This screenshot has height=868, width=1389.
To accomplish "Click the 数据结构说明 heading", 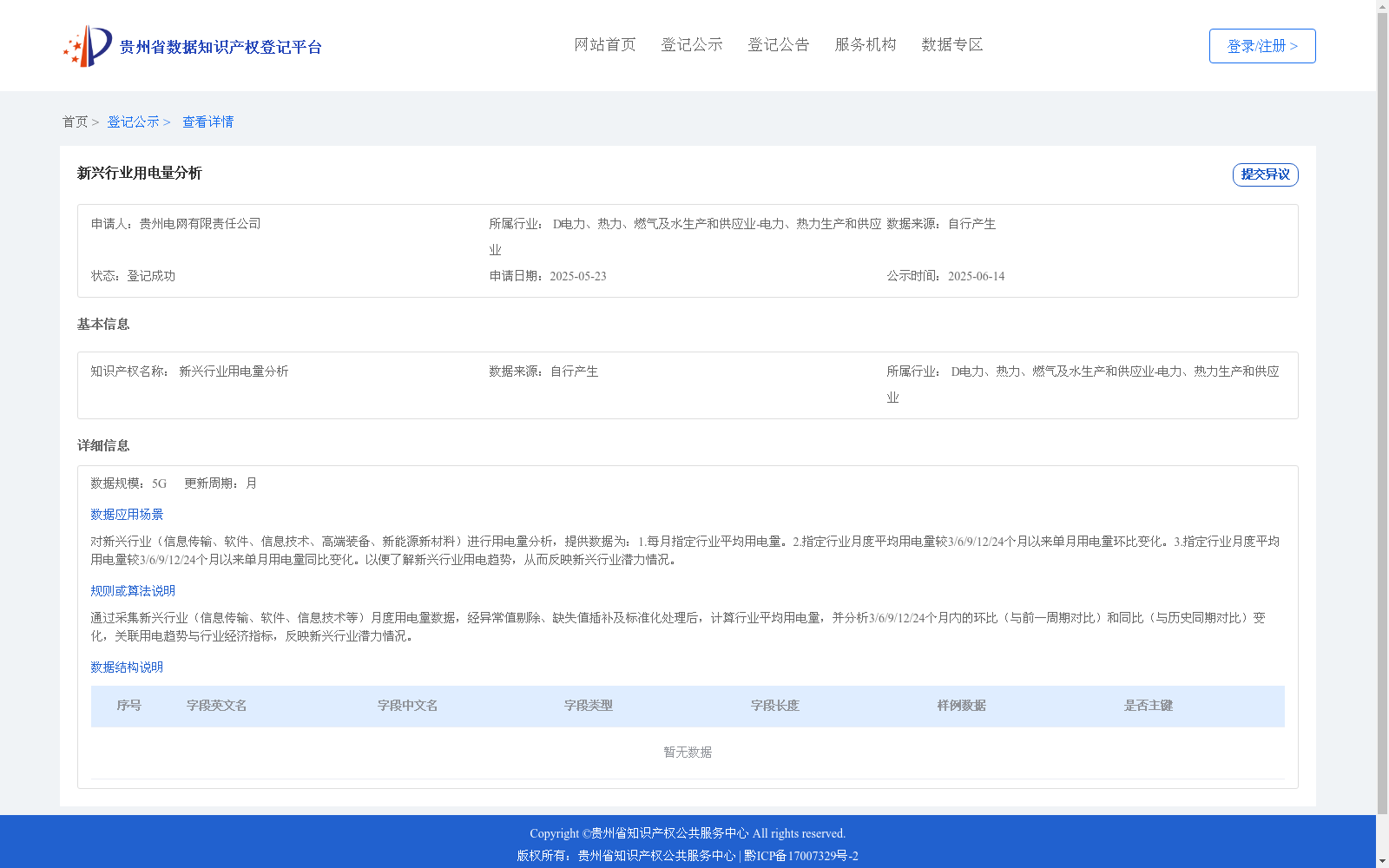I will pos(127,667).
